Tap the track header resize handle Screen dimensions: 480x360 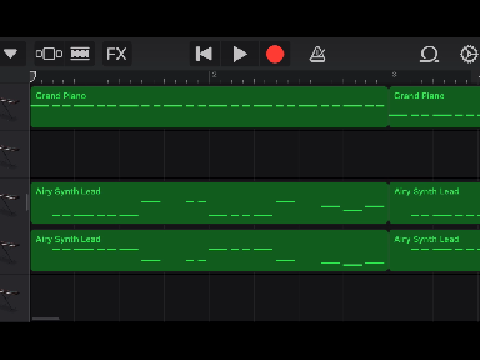27,203
